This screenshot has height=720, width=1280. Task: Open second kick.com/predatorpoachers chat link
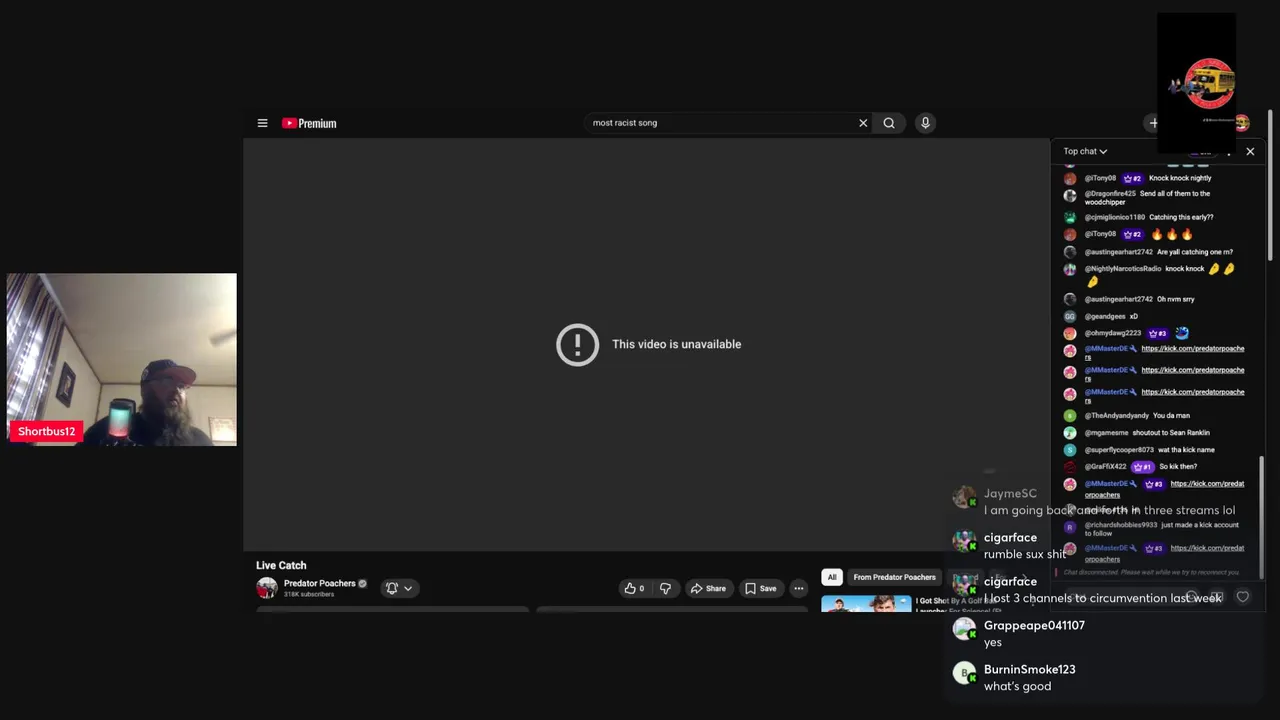(1192, 370)
